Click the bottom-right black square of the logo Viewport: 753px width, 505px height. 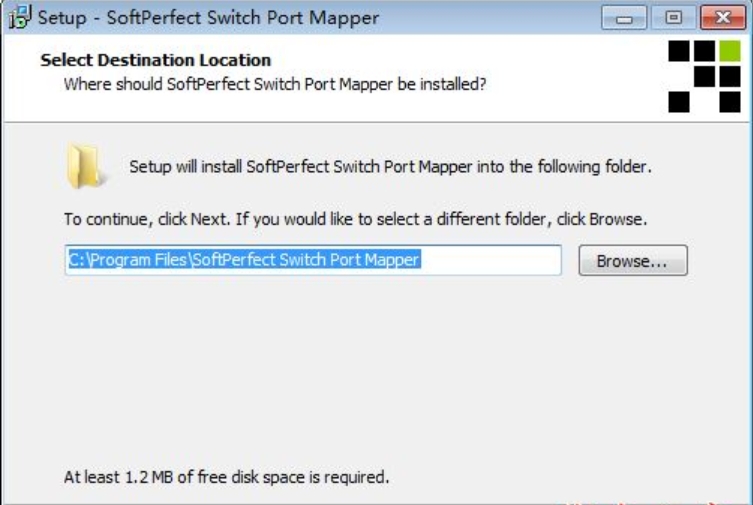[x=729, y=102]
